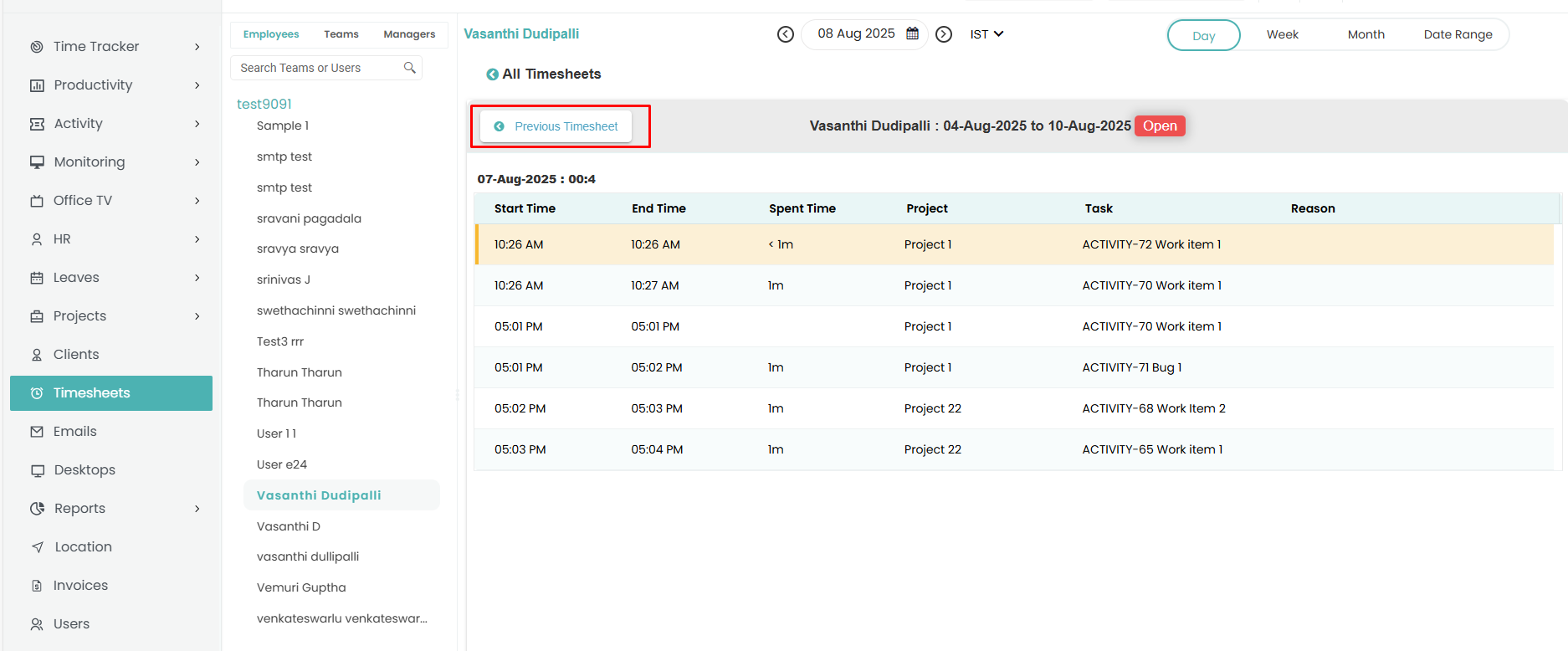This screenshot has width=1568, height=651.
Task: Open the Timesheets sidebar menu item
Action: click(111, 393)
